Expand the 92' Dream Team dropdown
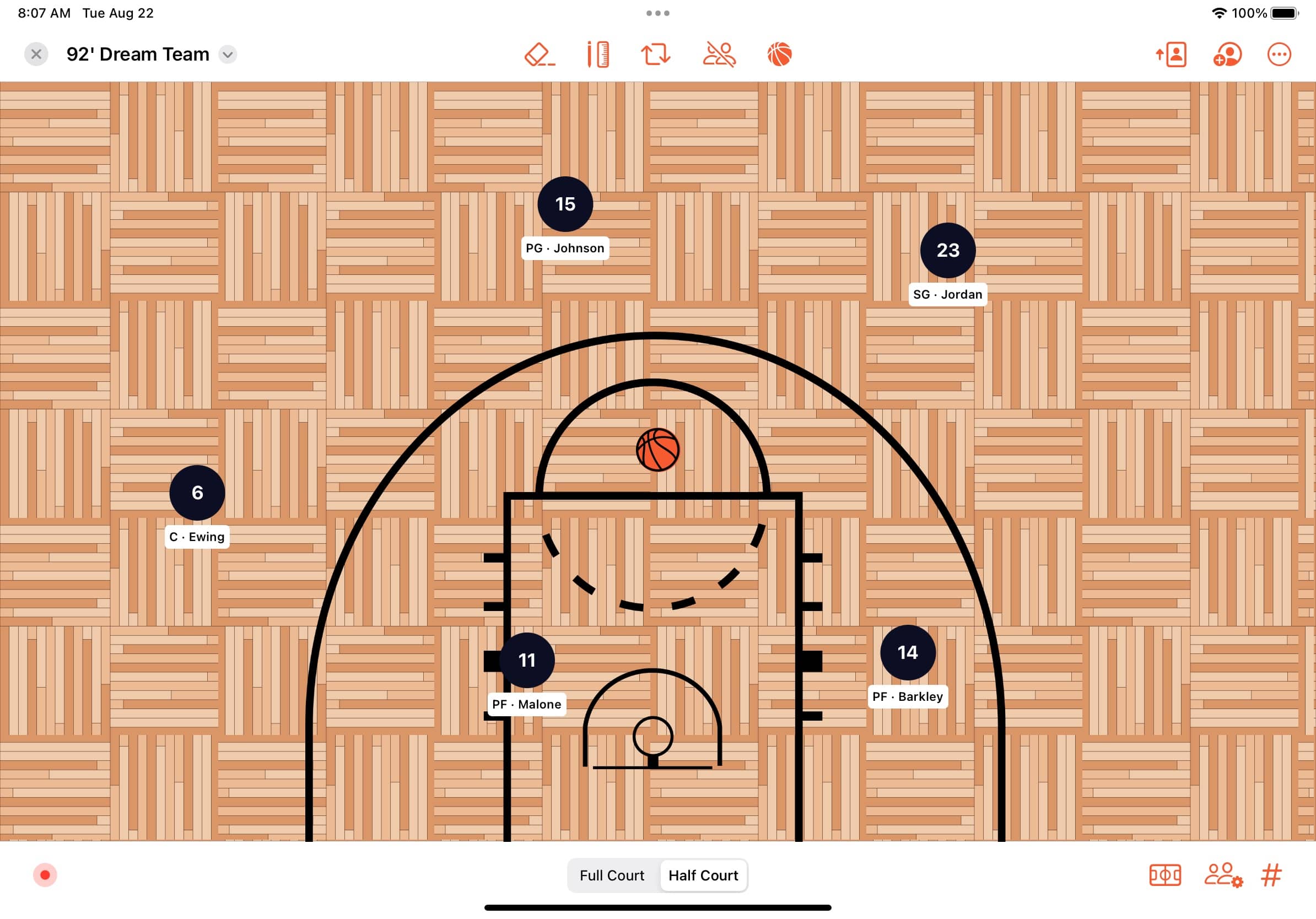 [x=228, y=54]
